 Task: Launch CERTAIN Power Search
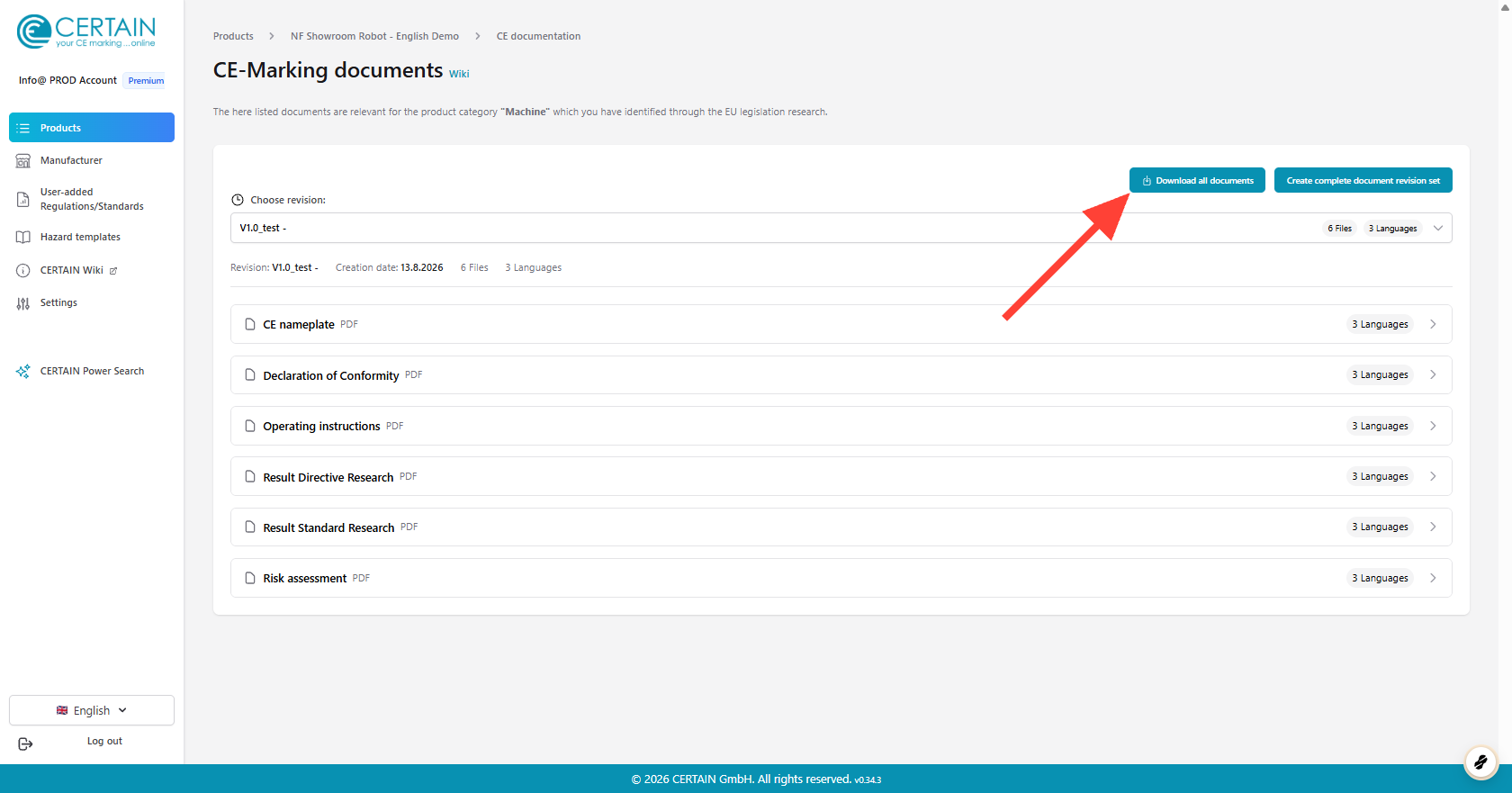click(92, 371)
